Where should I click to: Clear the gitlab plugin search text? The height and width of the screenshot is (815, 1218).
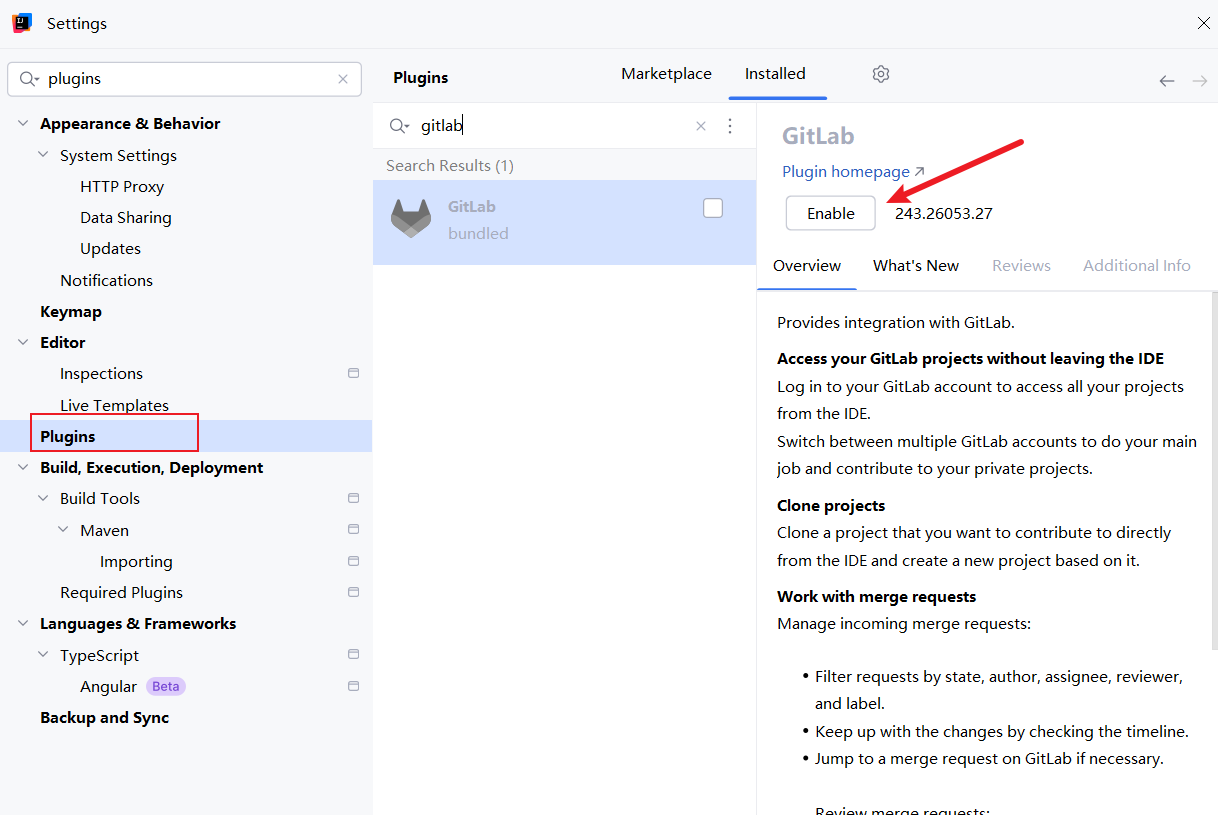point(701,126)
